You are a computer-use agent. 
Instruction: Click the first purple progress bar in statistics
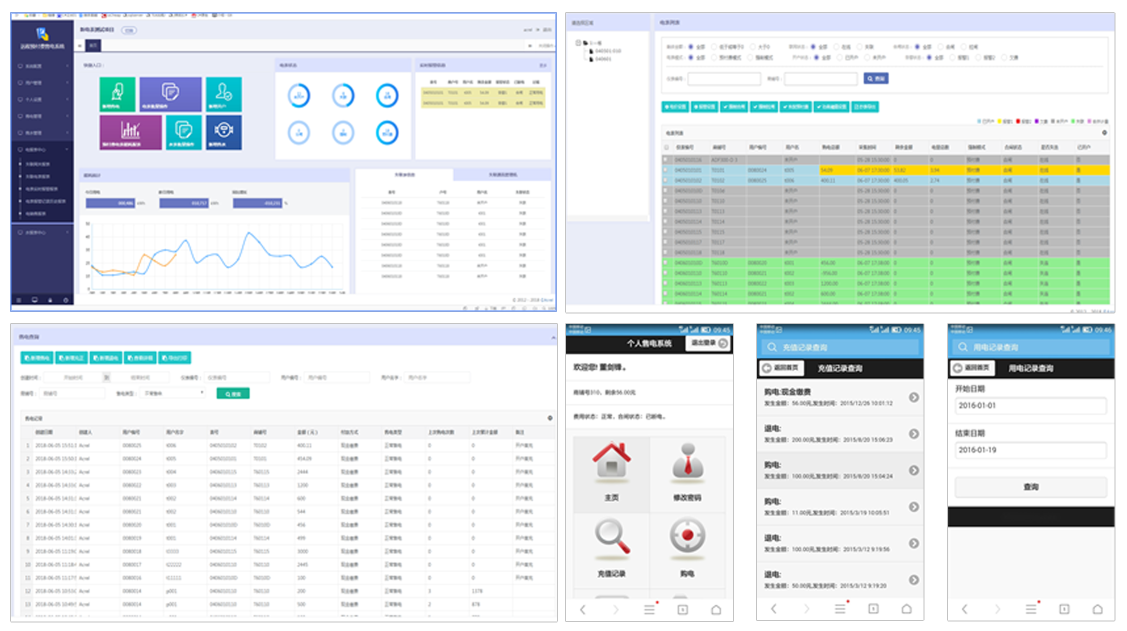[x=109, y=203]
